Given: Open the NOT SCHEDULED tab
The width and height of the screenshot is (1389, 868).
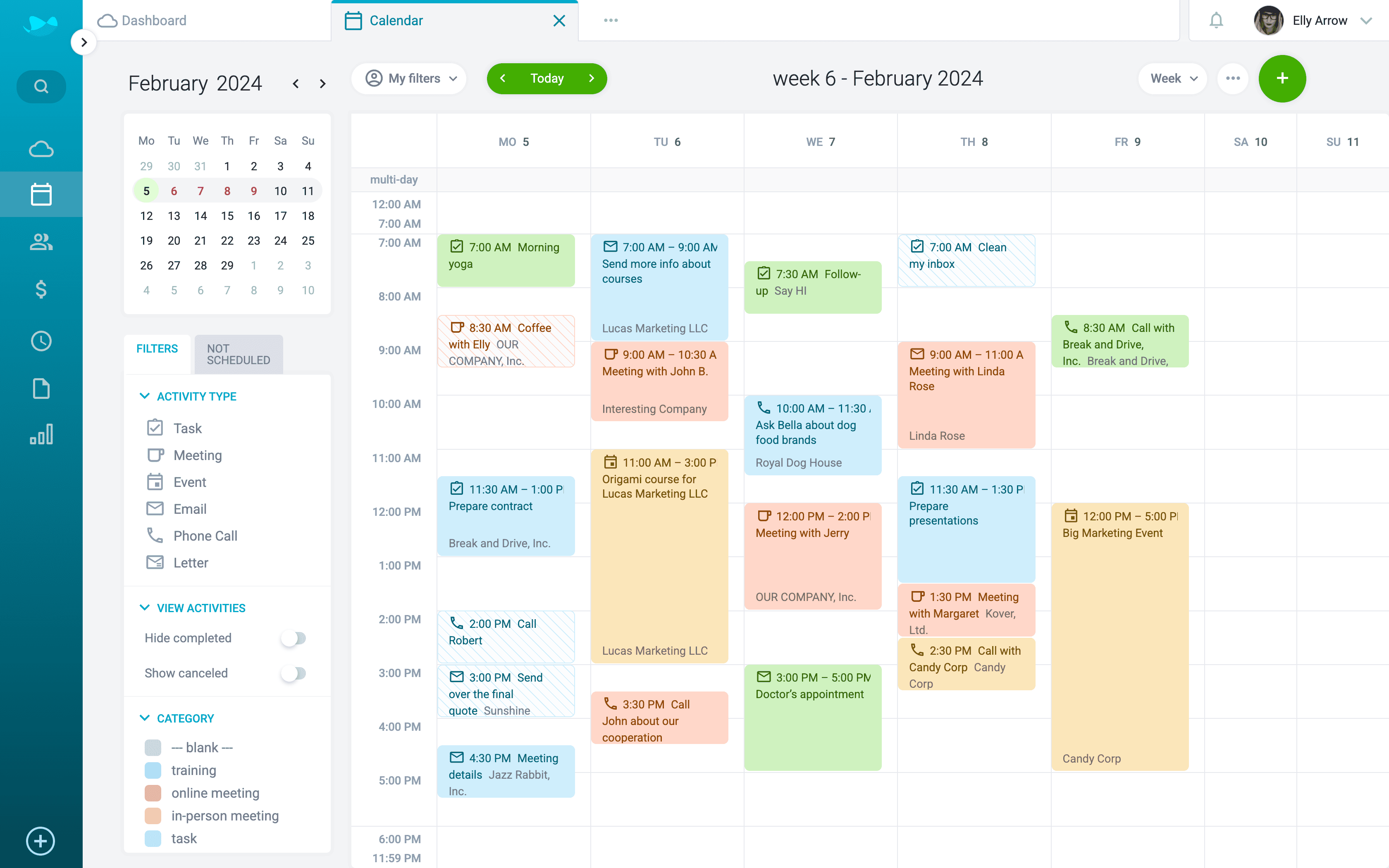Looking at the screenshot, I should pos(238,354).
